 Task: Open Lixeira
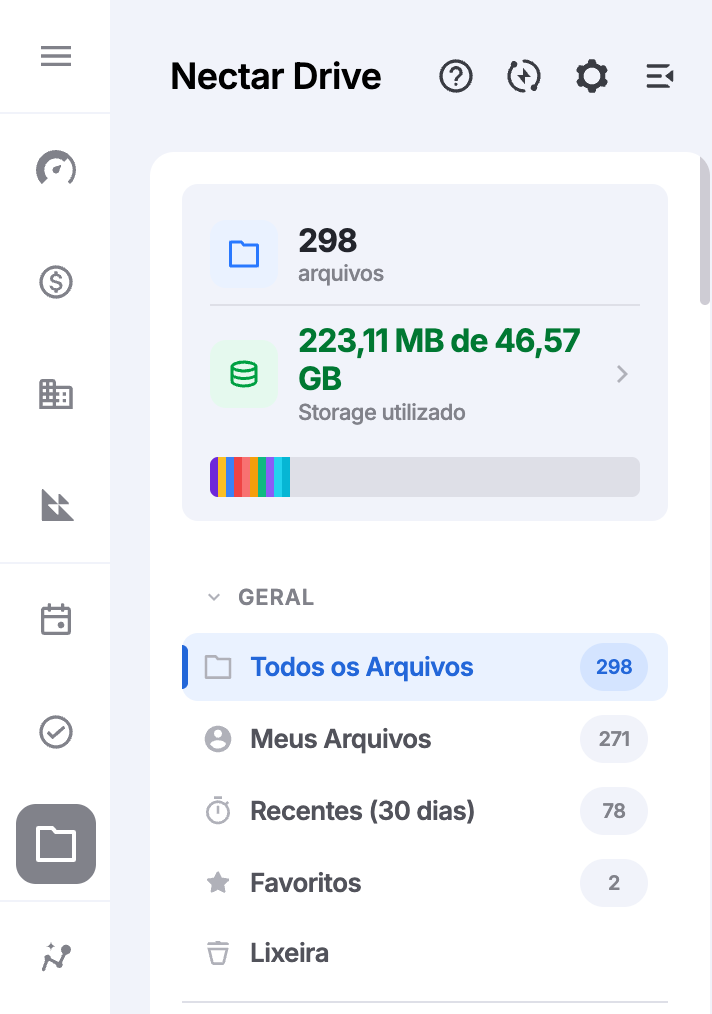pyautogui.click(x=425, y=953)
